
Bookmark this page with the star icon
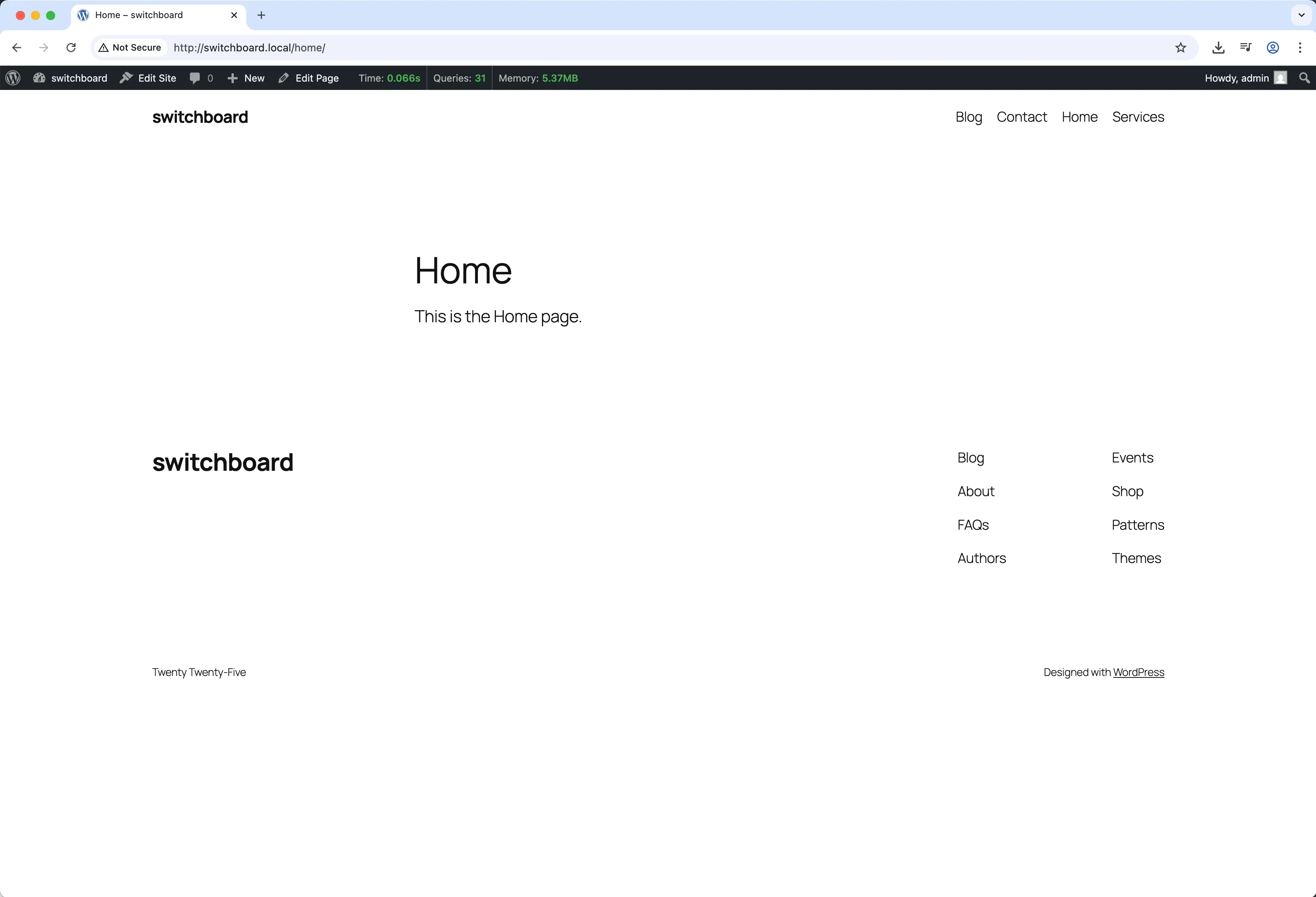click(x=1180, y=48)
